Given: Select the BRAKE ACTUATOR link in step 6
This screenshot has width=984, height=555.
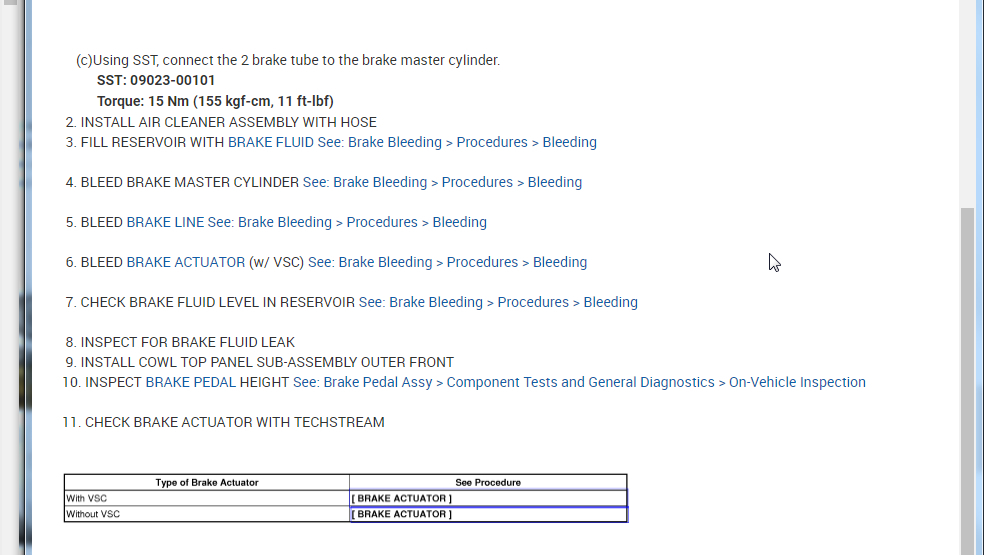Looking at the screenshot, I should pyautogui.click(x=185, y=262).
